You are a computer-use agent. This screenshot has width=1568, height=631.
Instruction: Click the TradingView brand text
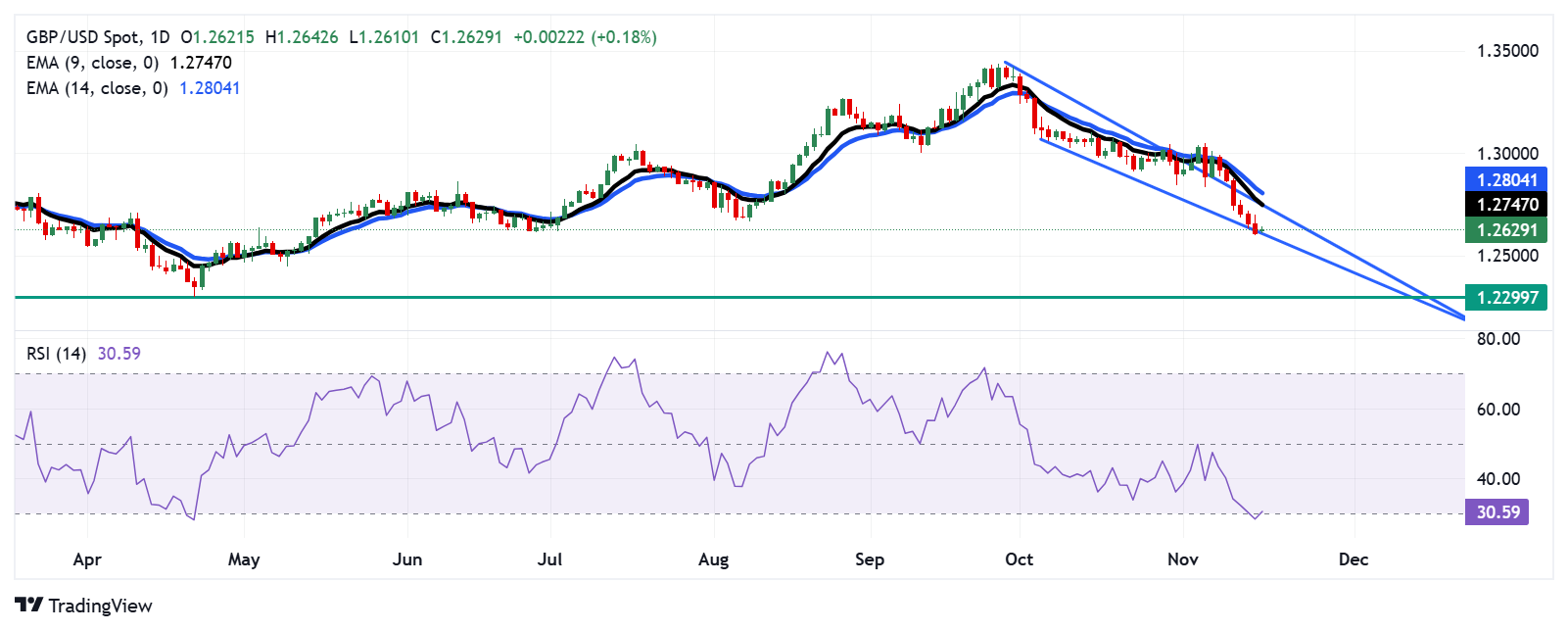point(100,606)
